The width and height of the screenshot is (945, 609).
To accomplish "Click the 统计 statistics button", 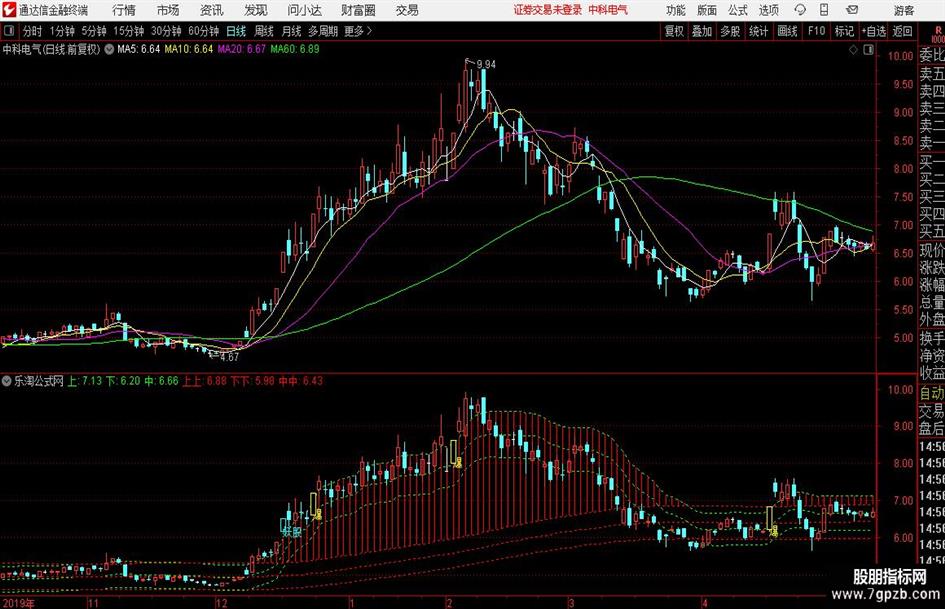I will (x=758, y=31).
